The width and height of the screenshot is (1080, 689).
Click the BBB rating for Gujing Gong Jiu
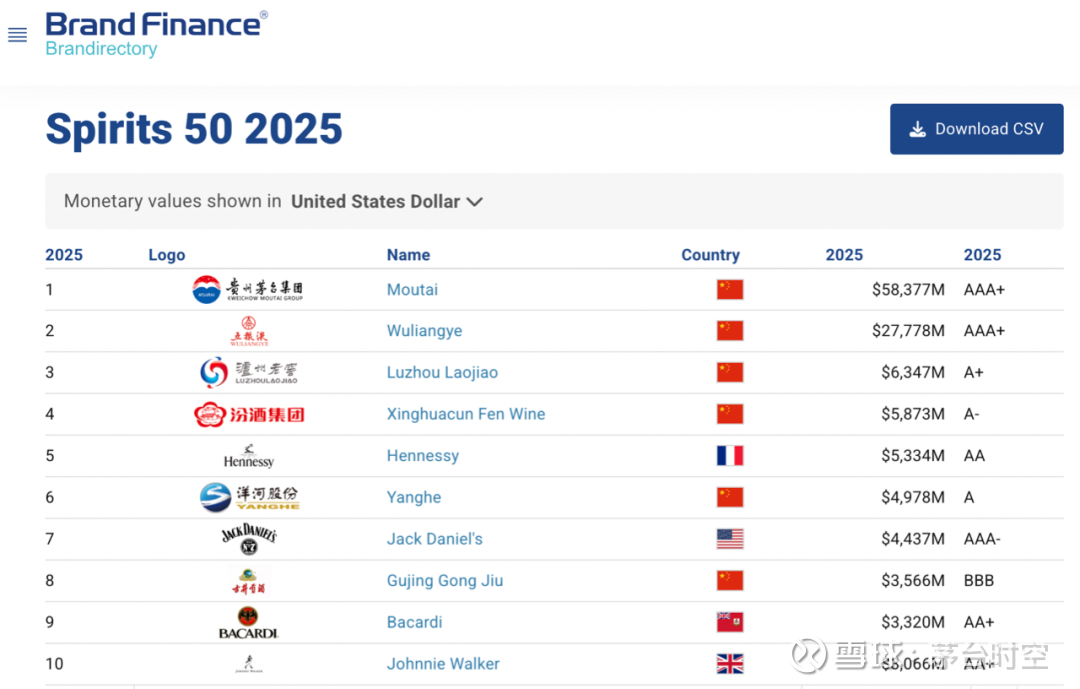click(979, 580)
